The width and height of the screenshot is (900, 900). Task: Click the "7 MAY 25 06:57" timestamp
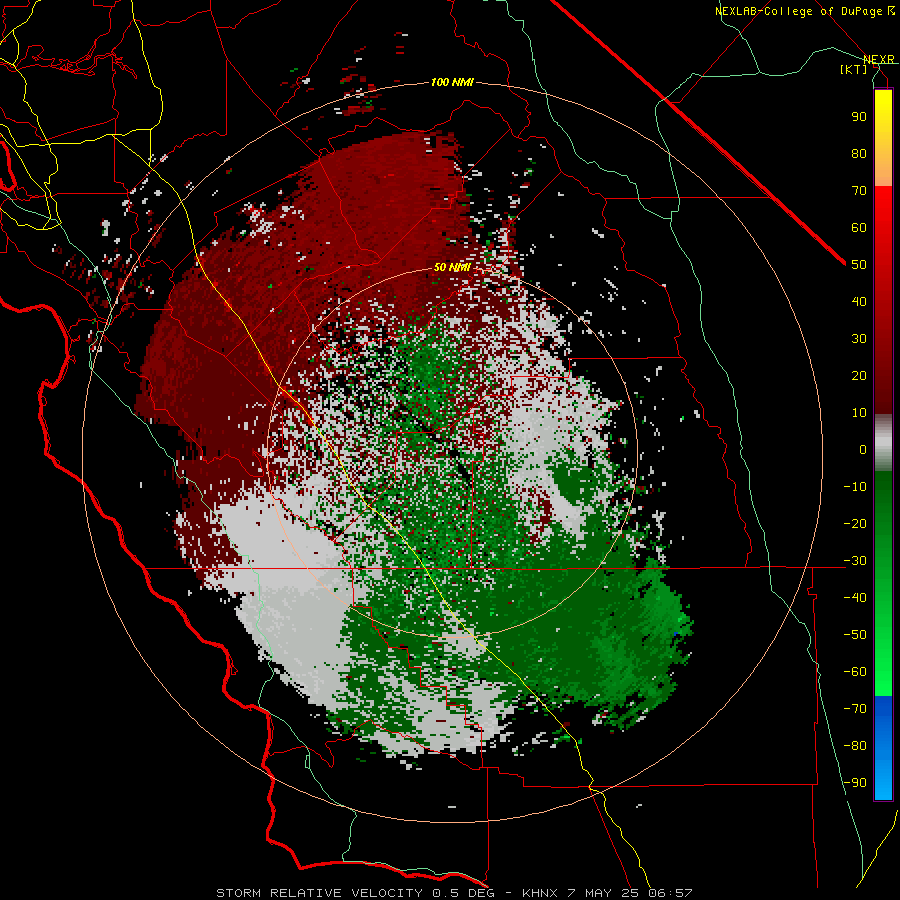pos(630,893)
